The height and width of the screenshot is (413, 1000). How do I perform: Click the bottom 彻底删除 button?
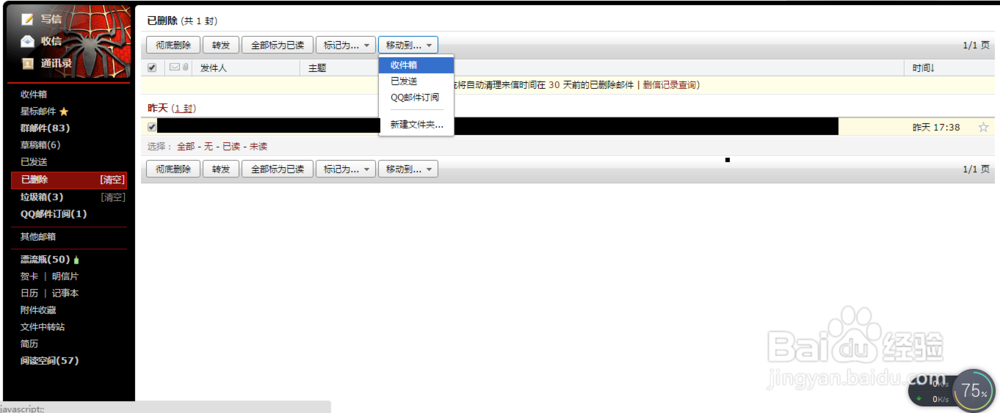(x=173, y=170)
